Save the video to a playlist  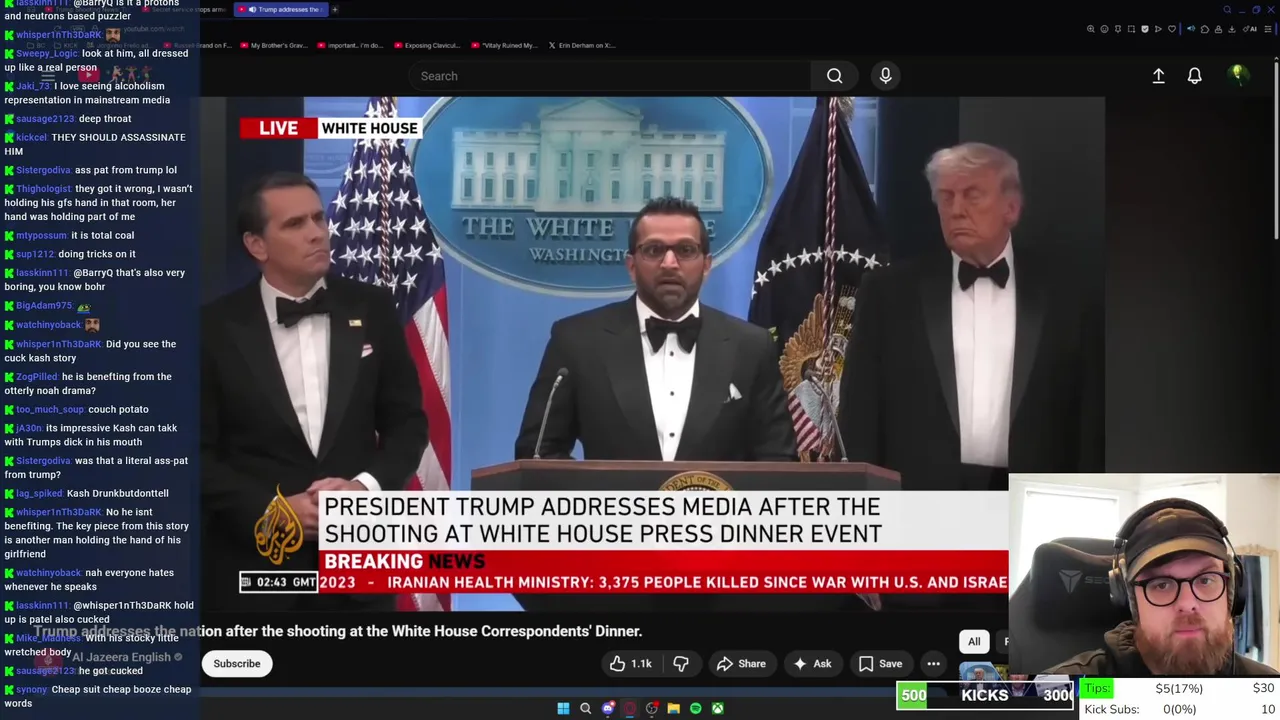[x=880, y=664]
